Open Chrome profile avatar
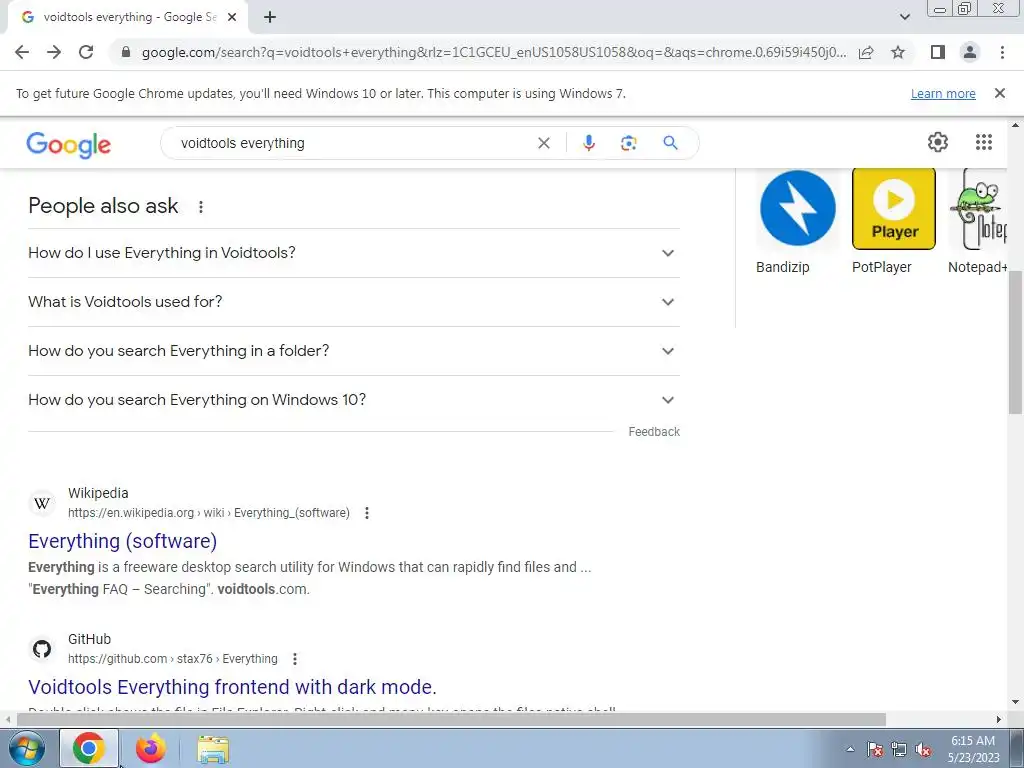 click(x=970, y=52)
